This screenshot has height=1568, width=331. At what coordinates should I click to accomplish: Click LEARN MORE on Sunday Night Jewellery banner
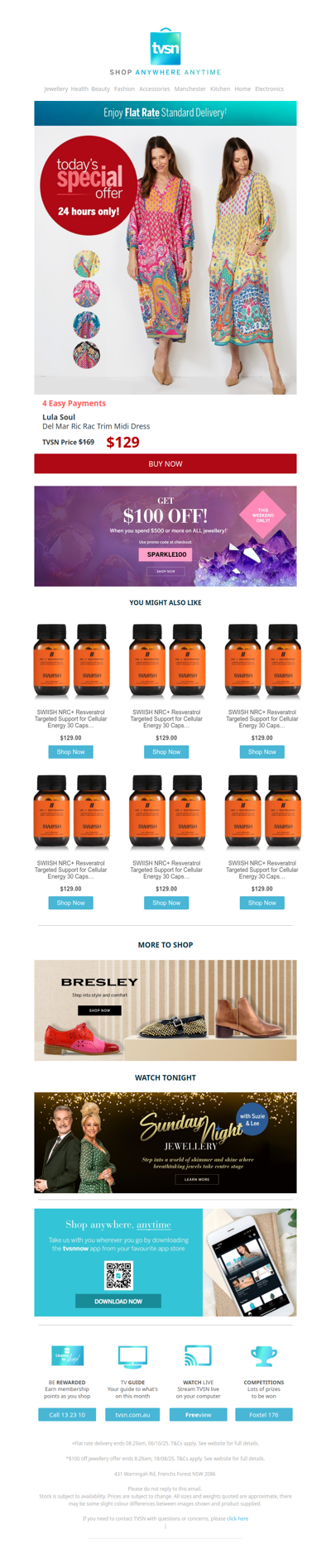(x=197, y=1179)
